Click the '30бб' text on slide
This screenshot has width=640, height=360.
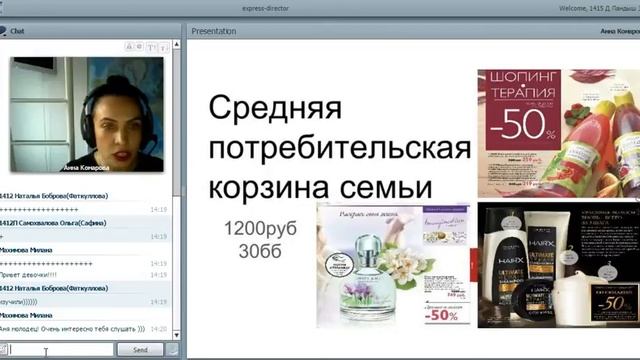(x=260, y=251)
